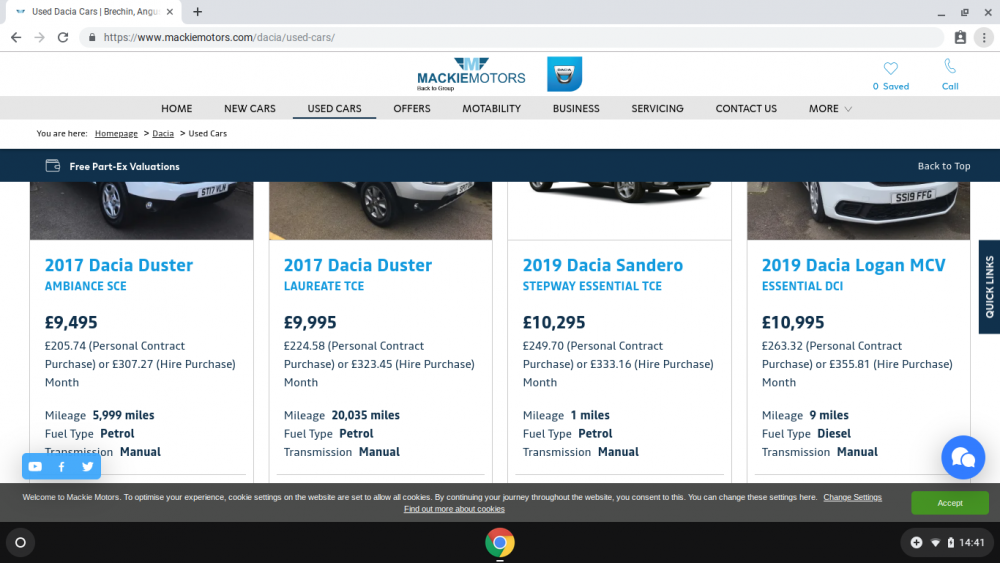Click the browser address bar URL

[219, 38]
